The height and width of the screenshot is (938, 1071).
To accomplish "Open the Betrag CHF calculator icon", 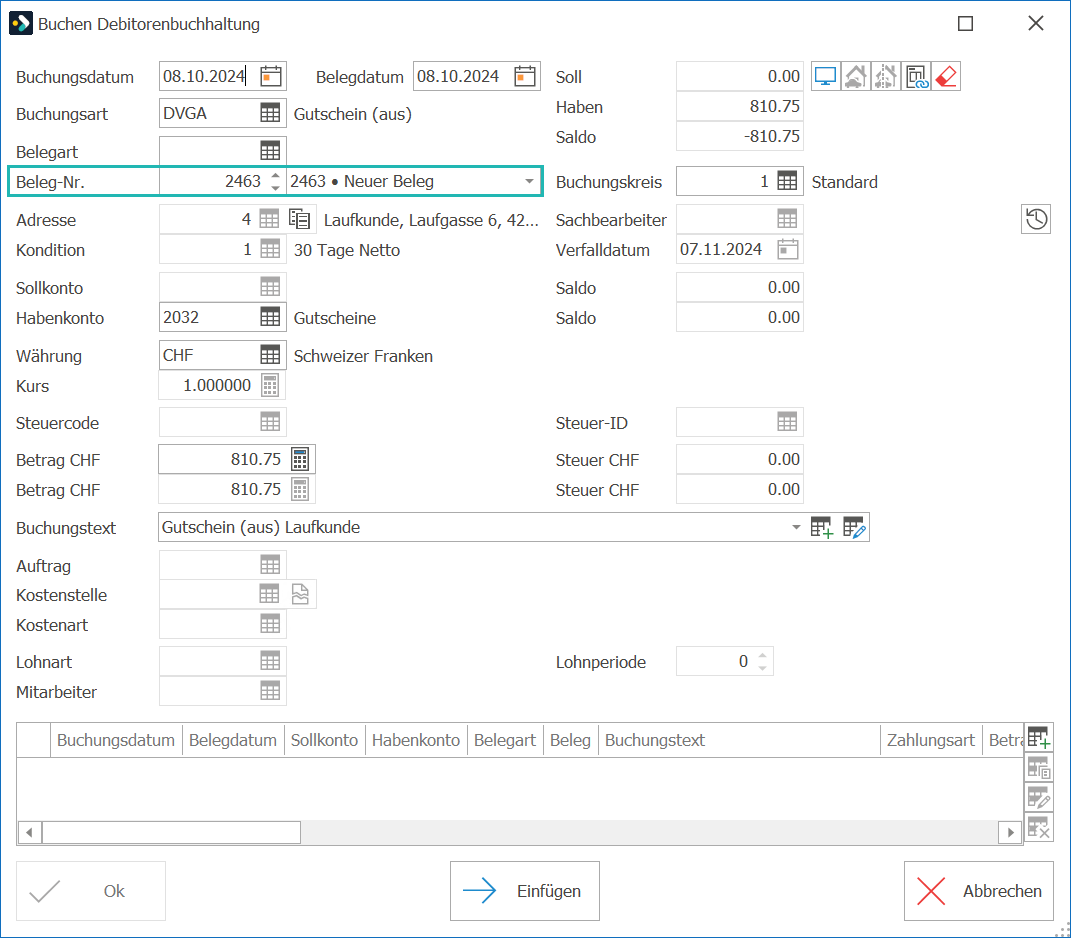I will point(300,459).
